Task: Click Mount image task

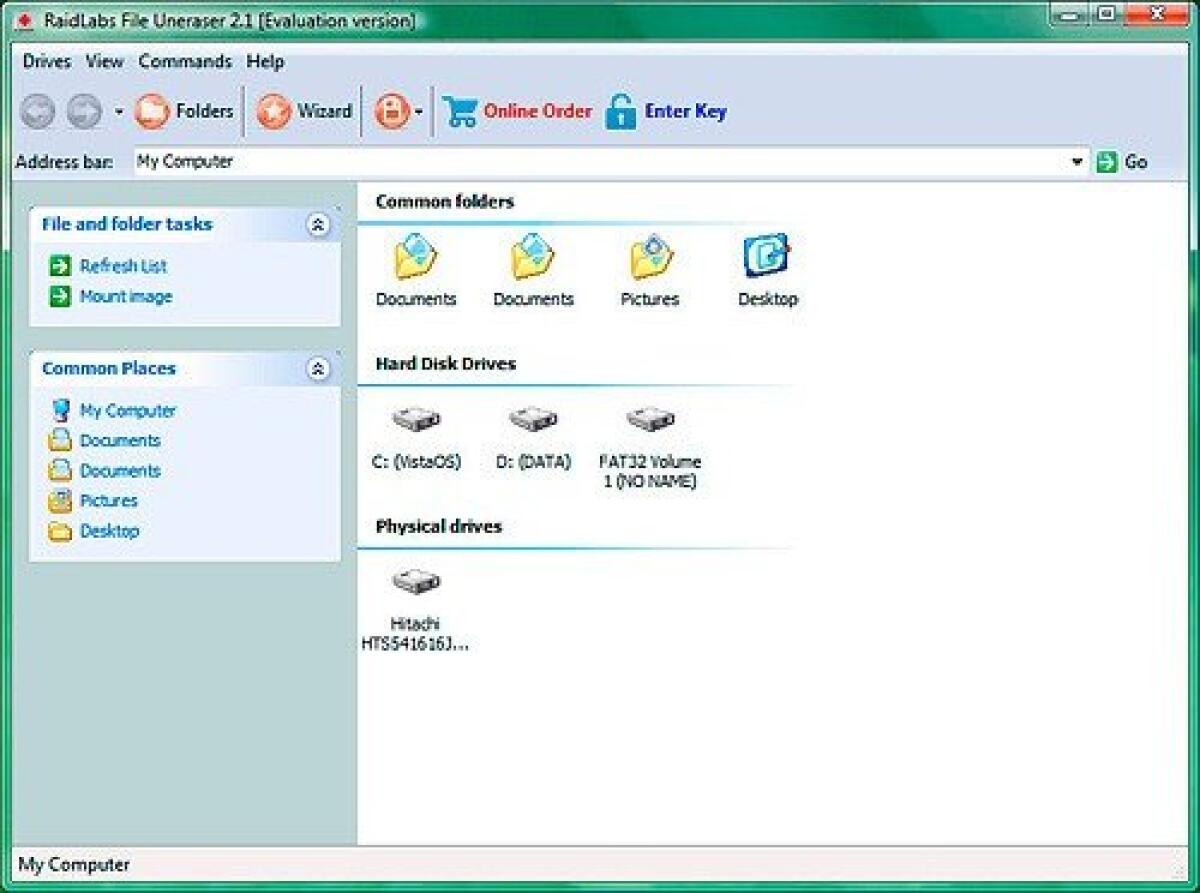Action: click(124, 296)
